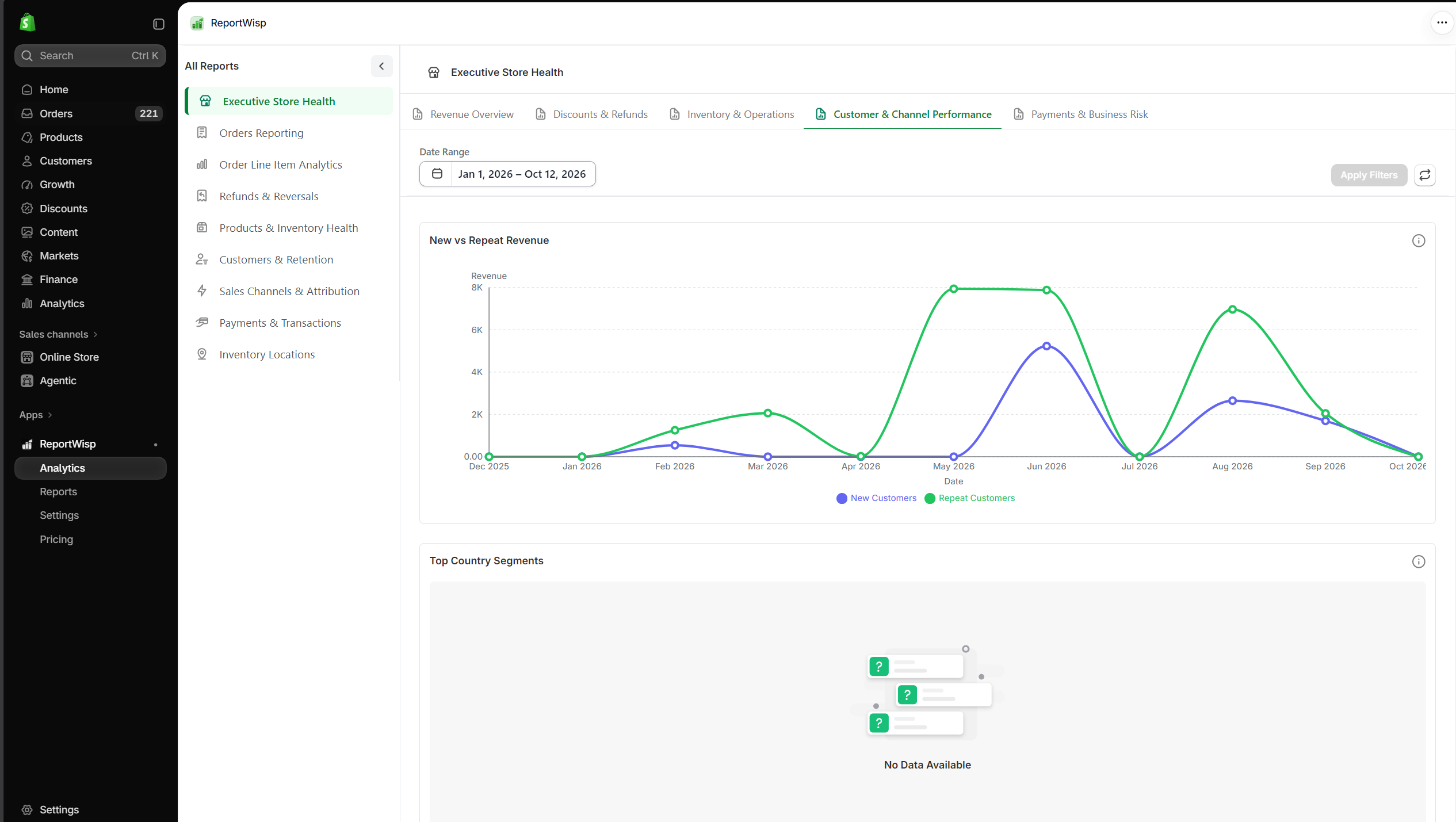The height and width of the screenshot is (822, 1456).
Task: Expand the Sales channels section
Action: pyautogui.click(x=58, y=334)
